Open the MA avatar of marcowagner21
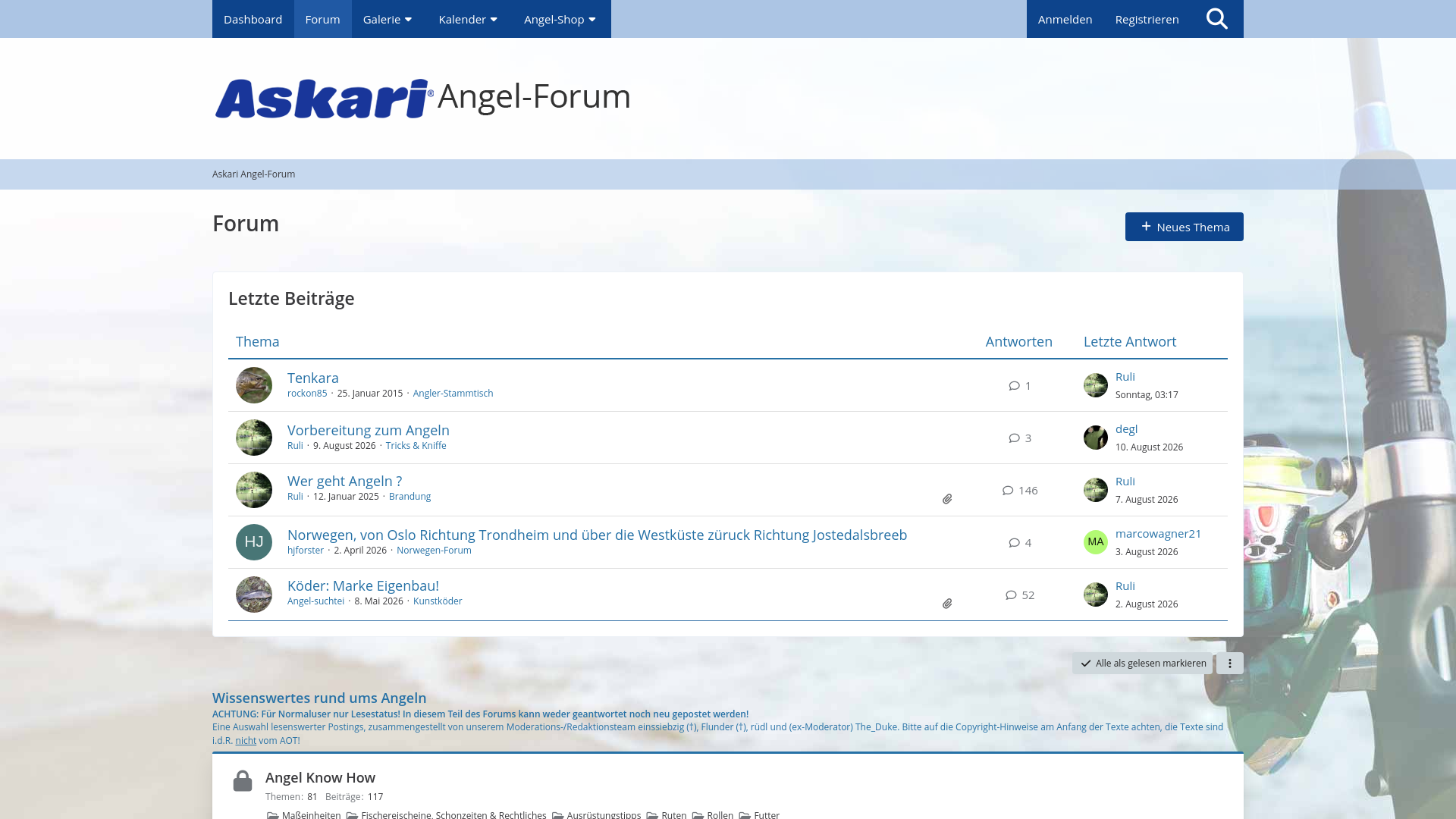Screen dimensions: 1456x819 [x=1096, y=542]
